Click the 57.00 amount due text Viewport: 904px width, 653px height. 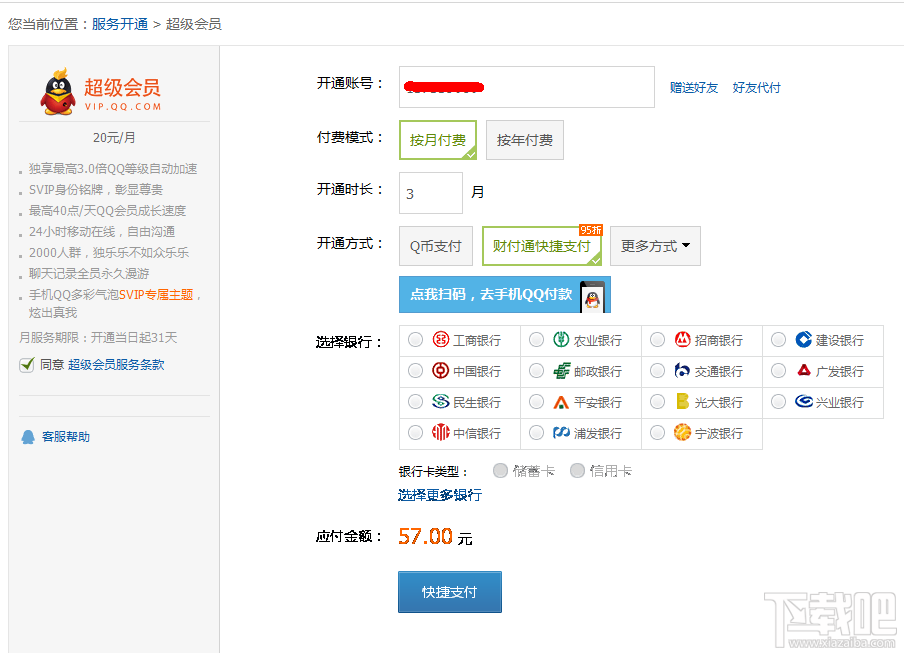(x=425, y=537)
